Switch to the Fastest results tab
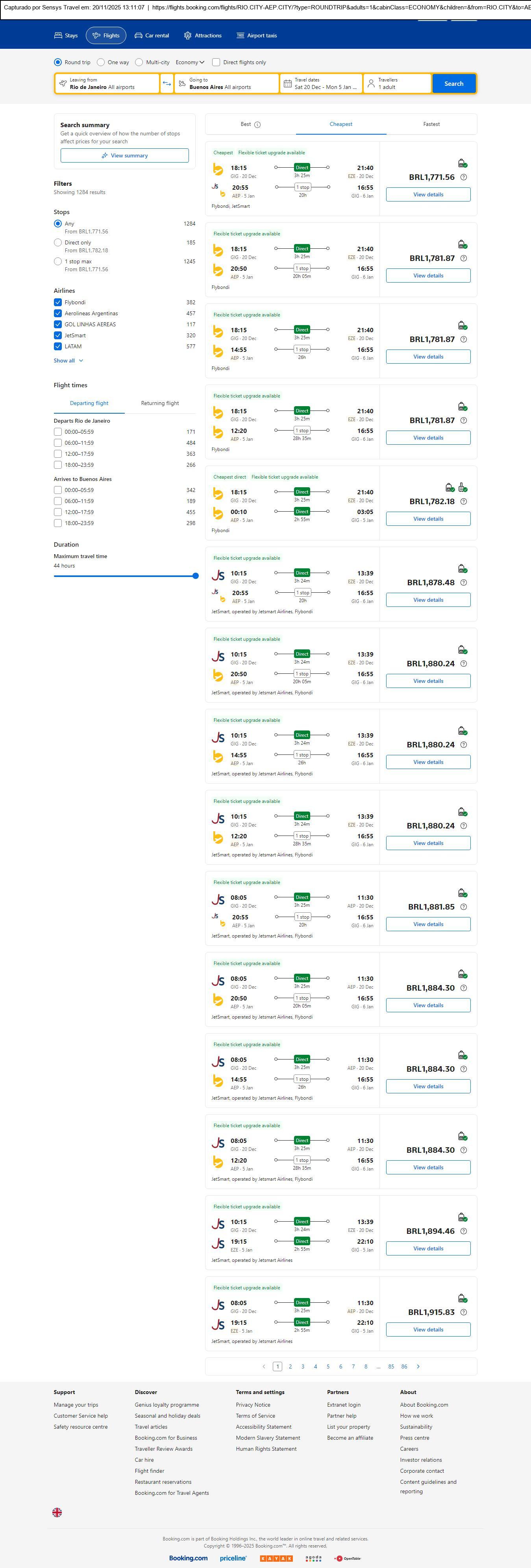This screenshot has width=531, height=1568. (x=431, y=124)
